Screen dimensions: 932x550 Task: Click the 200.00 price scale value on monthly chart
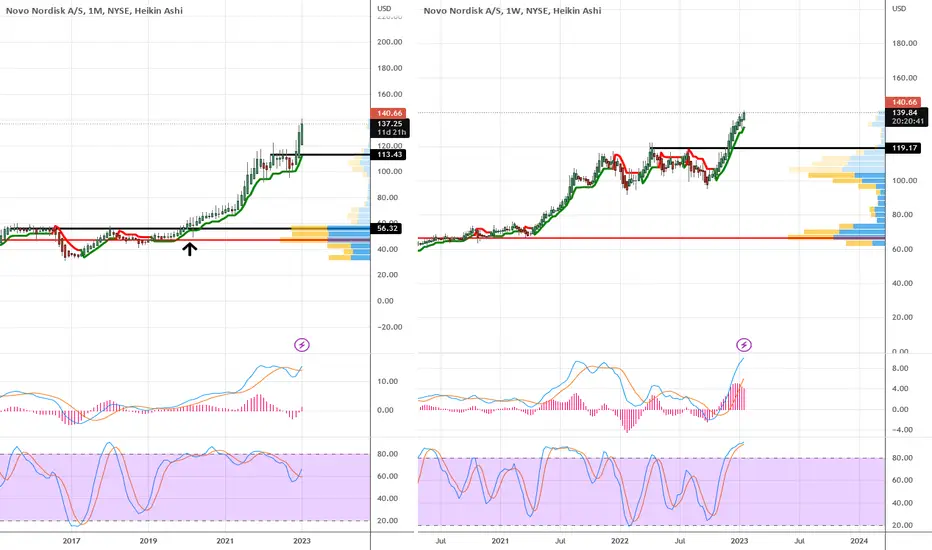tap(390, 42)
